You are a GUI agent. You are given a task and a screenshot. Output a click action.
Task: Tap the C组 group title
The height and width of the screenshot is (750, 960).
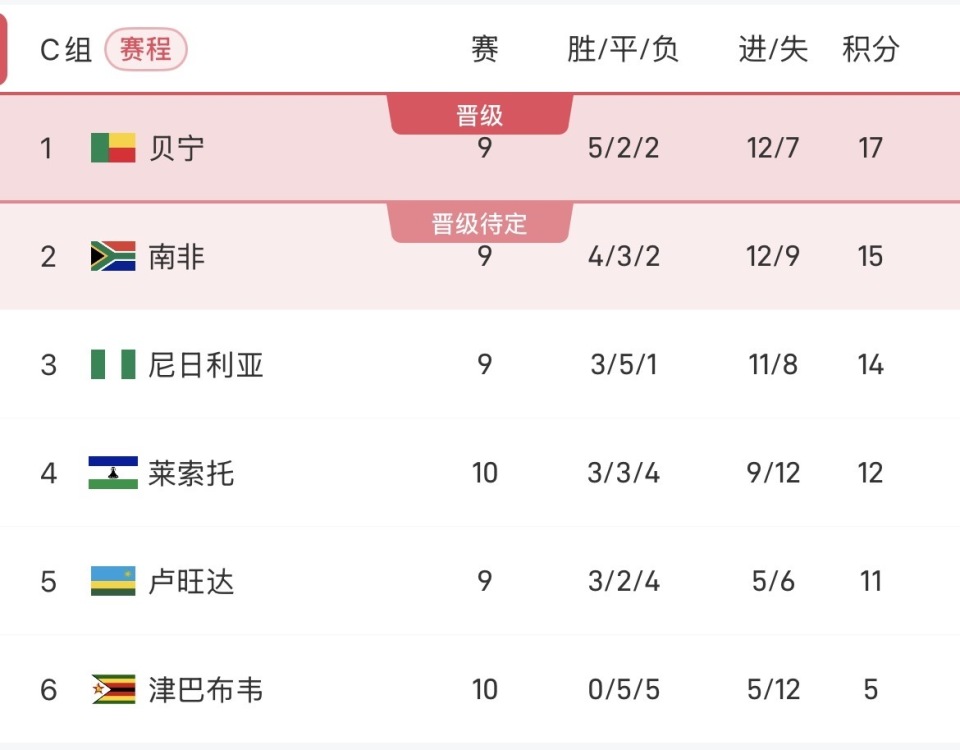click(x=66, y=49)
